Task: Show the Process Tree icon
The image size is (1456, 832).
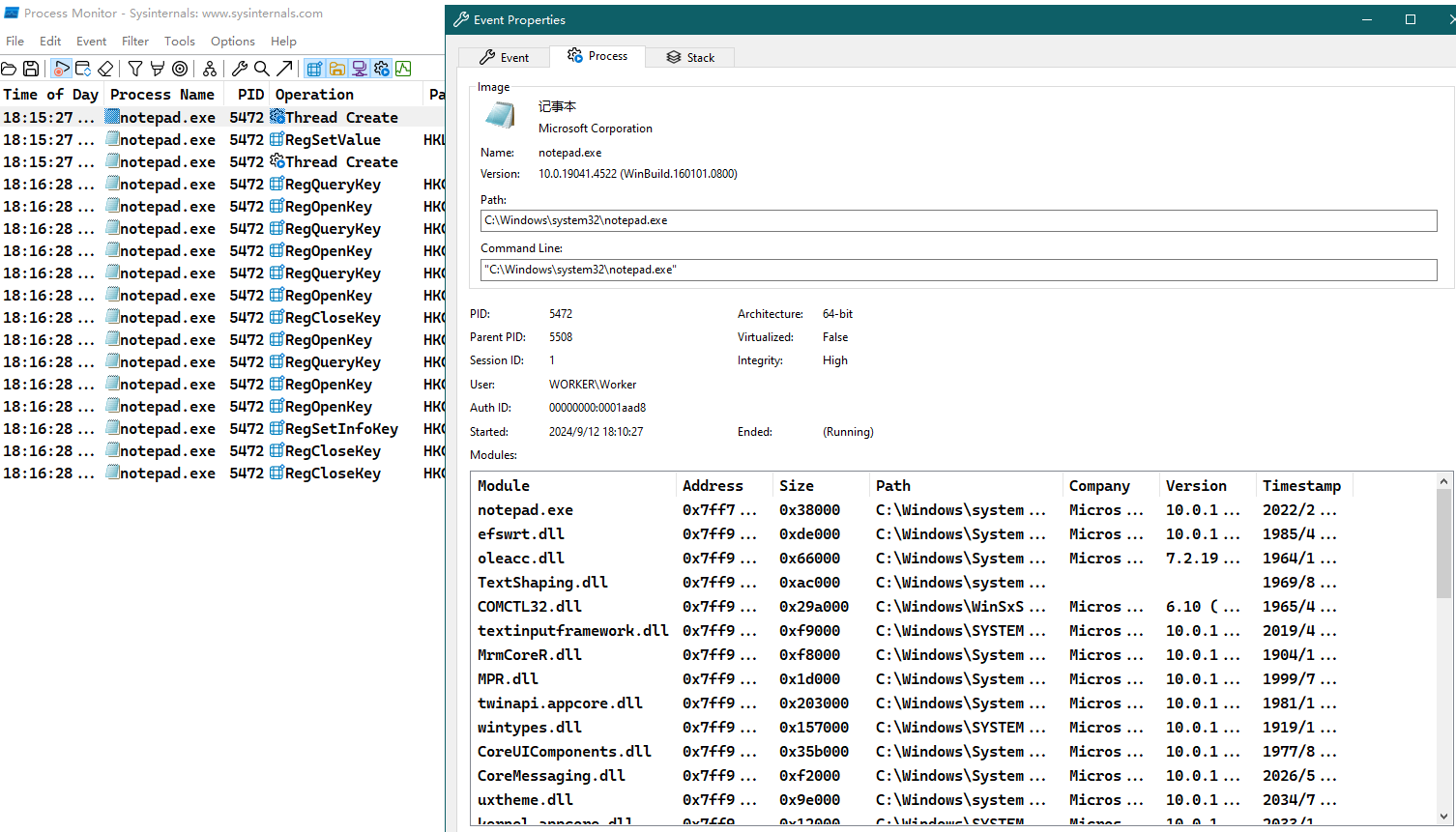Action: [210, 69]
